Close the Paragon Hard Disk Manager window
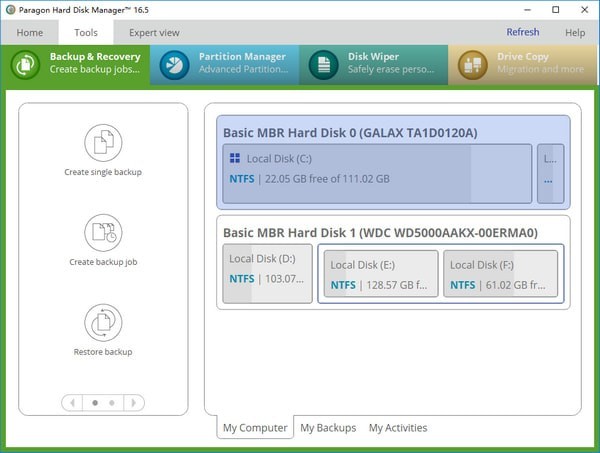The width and height of the screenshot is (600, 453). pyautogui.click(x=584, y=10)
